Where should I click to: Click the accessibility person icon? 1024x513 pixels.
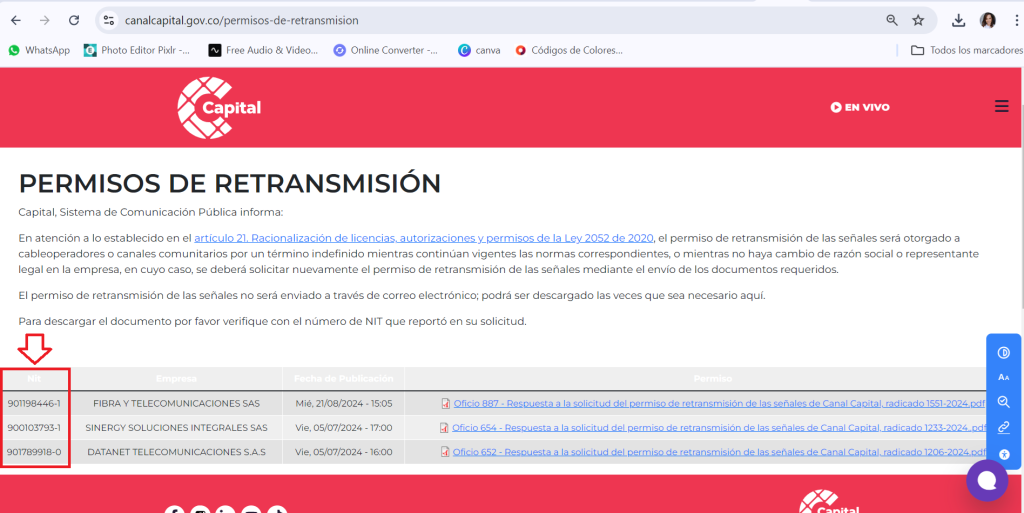coord(1003,453)
